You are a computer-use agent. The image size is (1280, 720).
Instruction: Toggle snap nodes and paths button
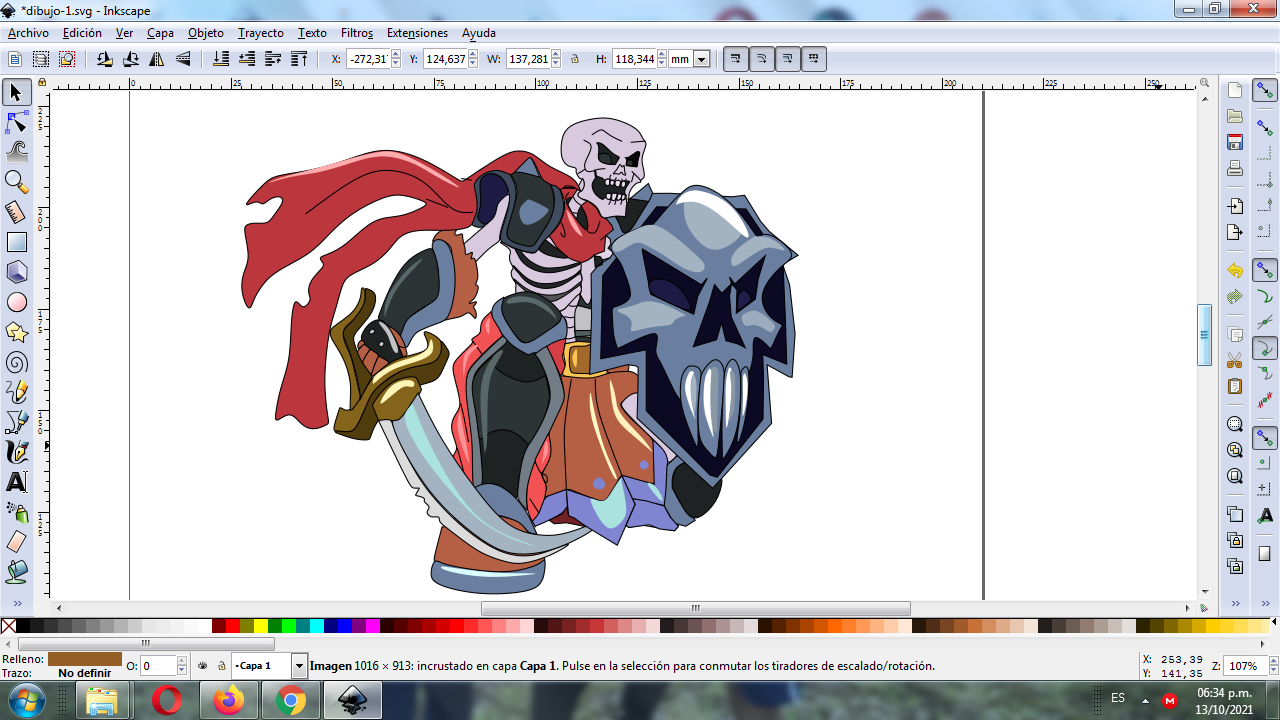click(1264, 271)
